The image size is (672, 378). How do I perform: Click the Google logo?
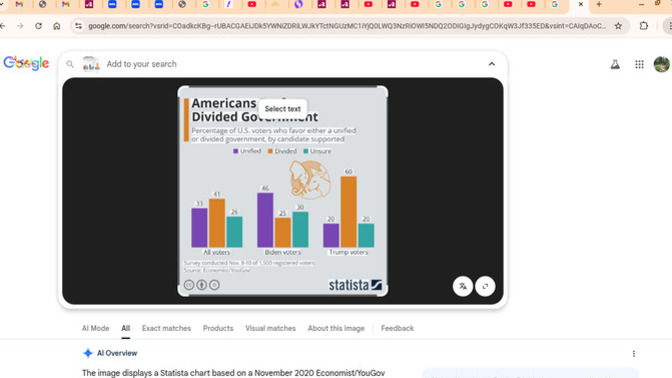[x=26, y=63]
